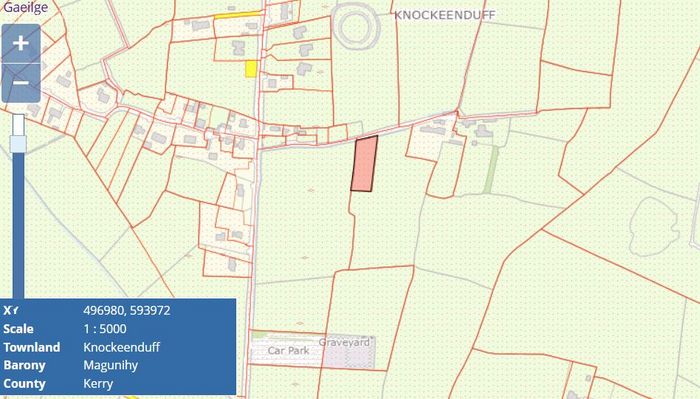The height and width of the screenshot is (399, 700).
Task: Click the Townland value Knockeenduff
Action: pyautogui.click(x=121, y=347)
